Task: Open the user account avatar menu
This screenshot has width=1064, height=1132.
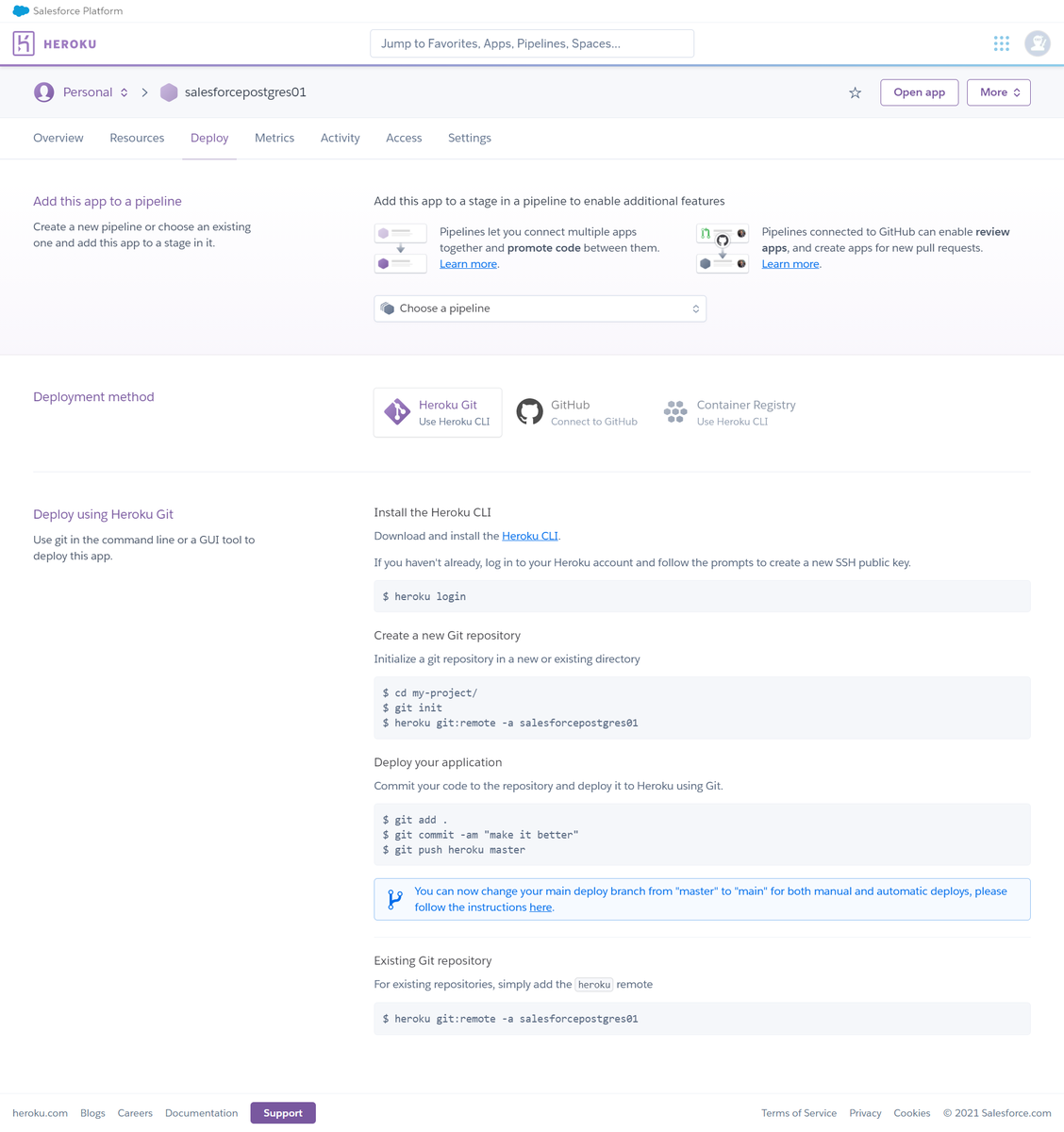Action: tap(1038, 43)
